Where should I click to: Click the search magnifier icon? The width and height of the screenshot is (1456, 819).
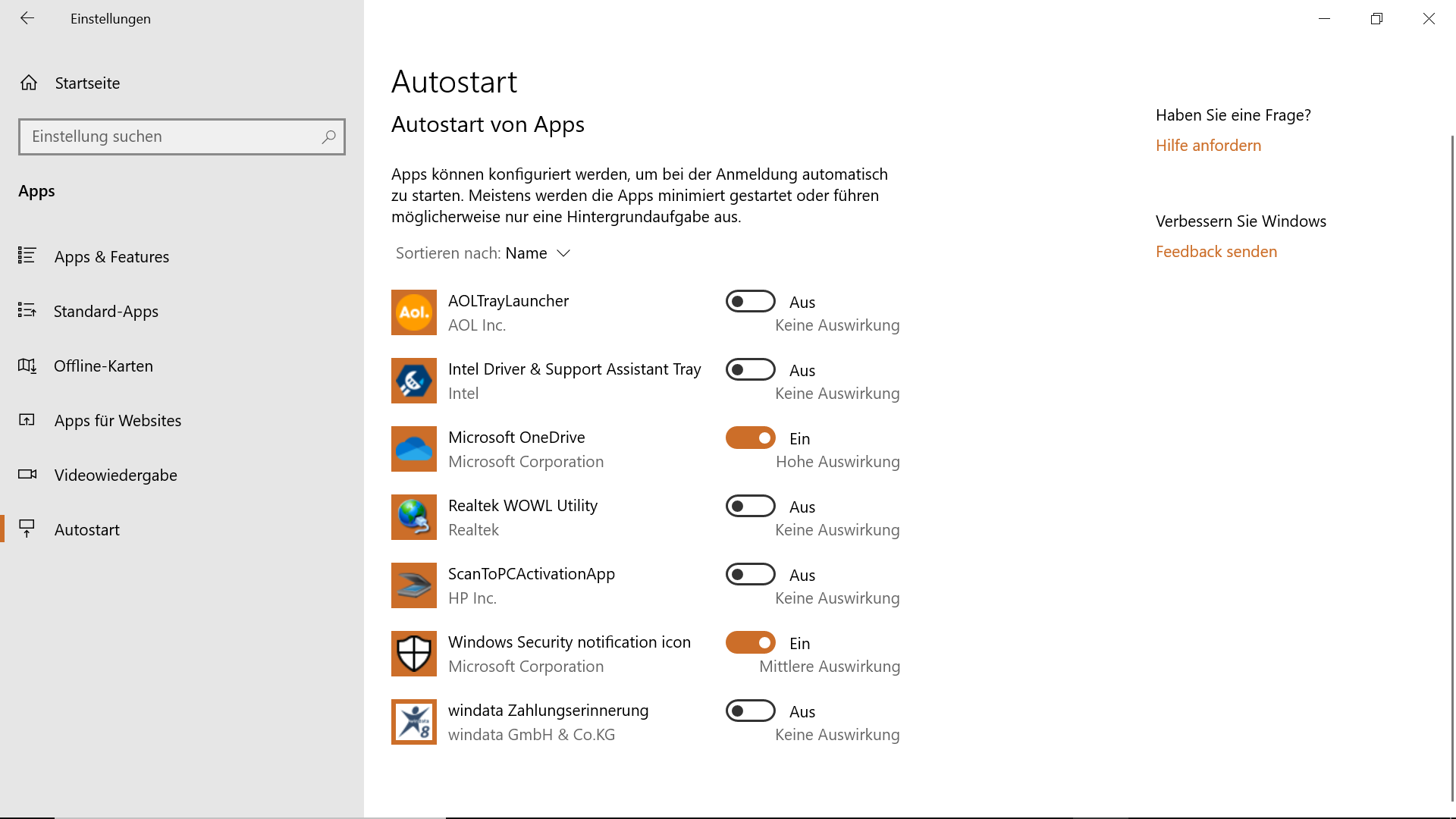[328, 136]
